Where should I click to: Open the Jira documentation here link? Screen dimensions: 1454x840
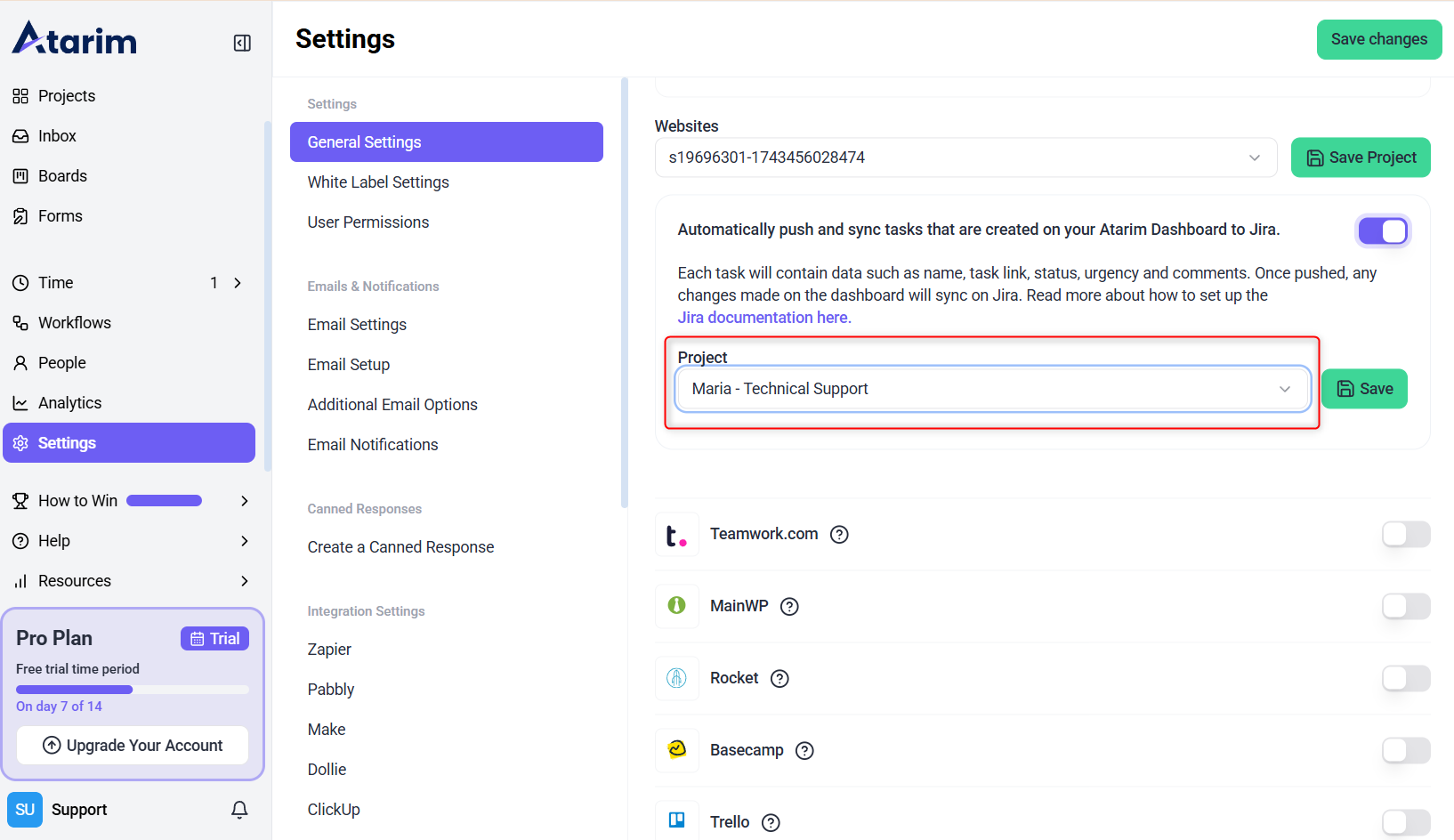(764, 318)
